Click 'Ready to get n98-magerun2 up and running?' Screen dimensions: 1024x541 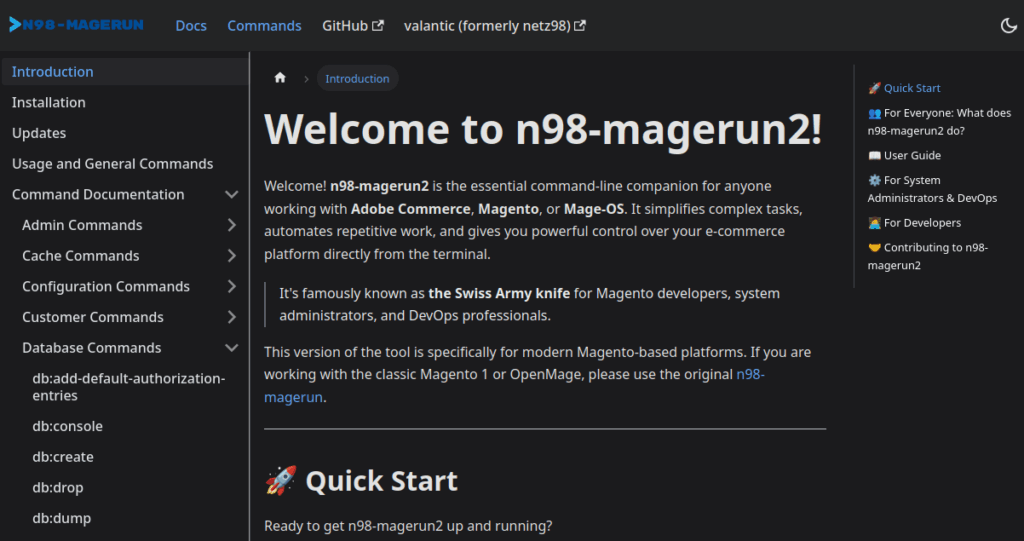pyautogui.click(x=408, y=526)
